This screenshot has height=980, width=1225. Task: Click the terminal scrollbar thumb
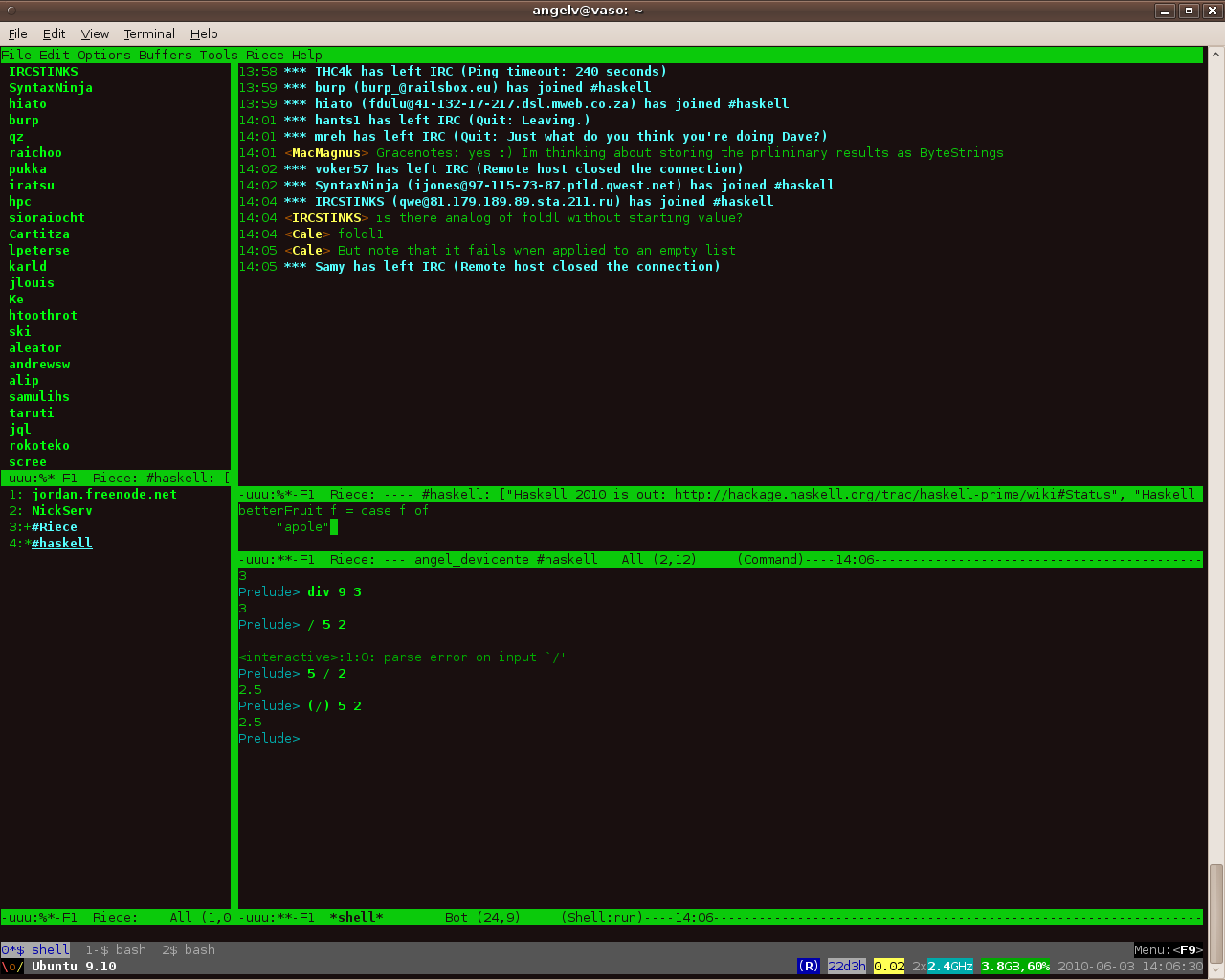point(1216,912)
